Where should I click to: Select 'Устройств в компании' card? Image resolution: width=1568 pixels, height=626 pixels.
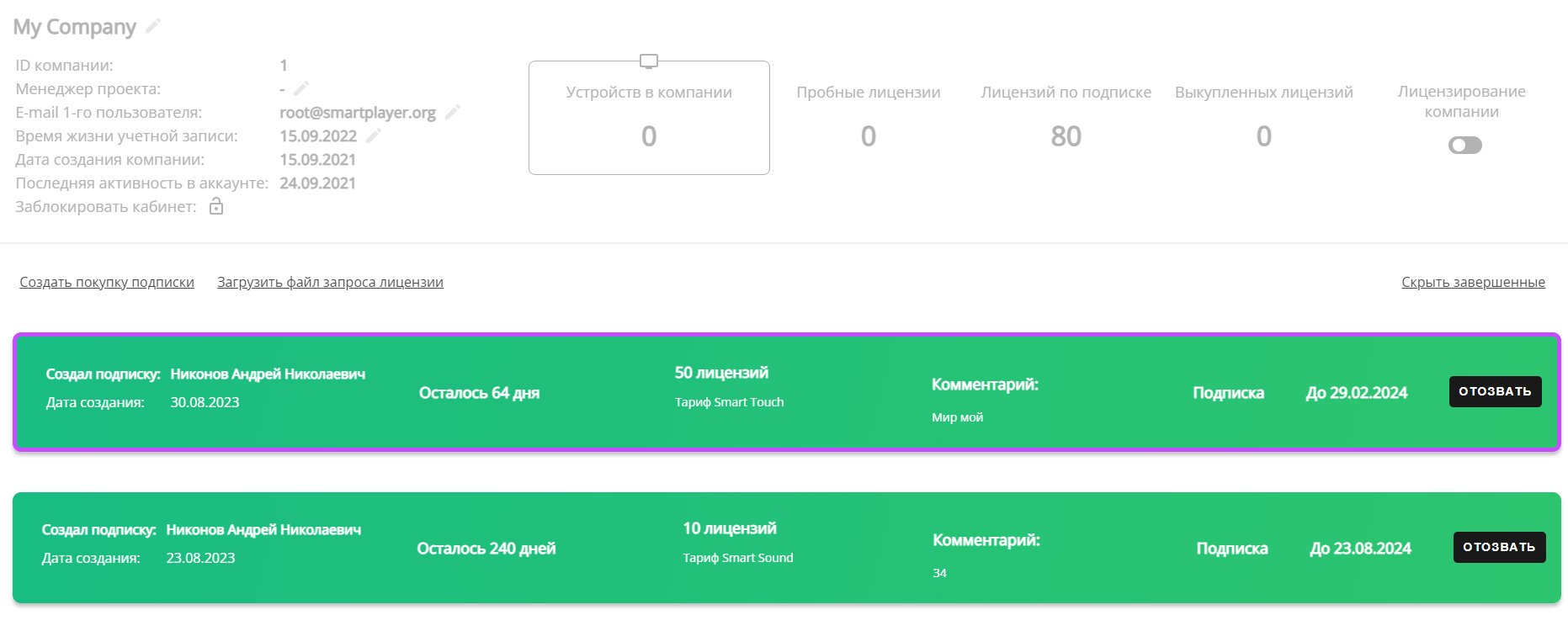pyautogui.click(x=649, y=118)
